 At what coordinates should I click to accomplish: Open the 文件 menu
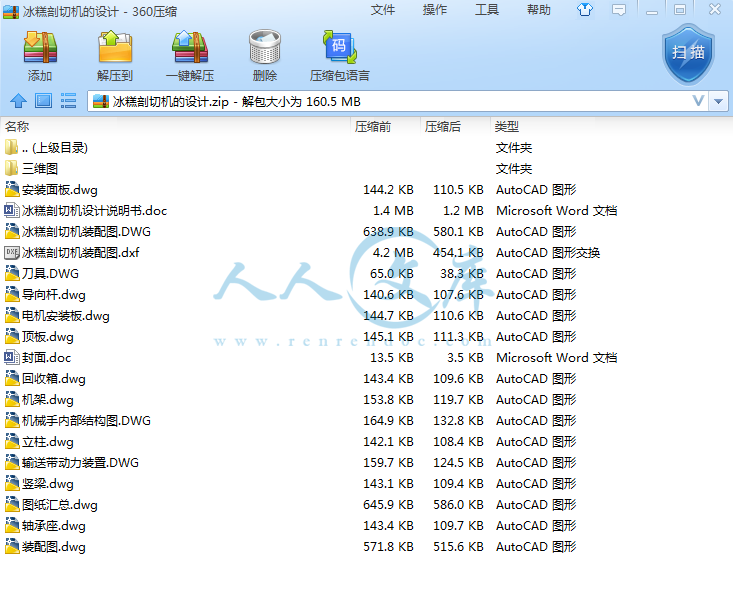pos(383,10)
